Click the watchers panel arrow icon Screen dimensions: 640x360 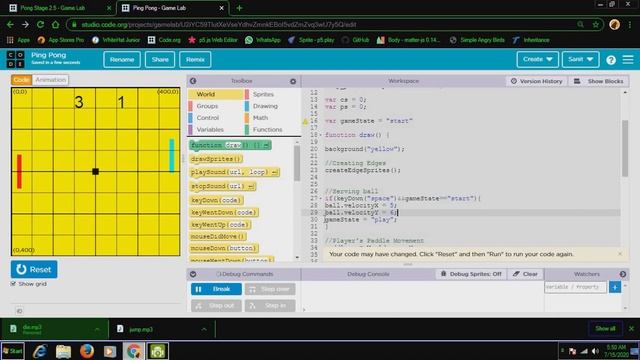click(x=623, y=274)
